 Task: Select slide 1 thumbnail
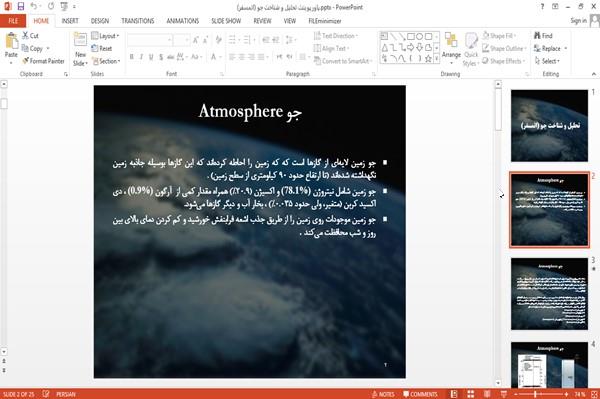pyautogui.click(x=549, y=125)
